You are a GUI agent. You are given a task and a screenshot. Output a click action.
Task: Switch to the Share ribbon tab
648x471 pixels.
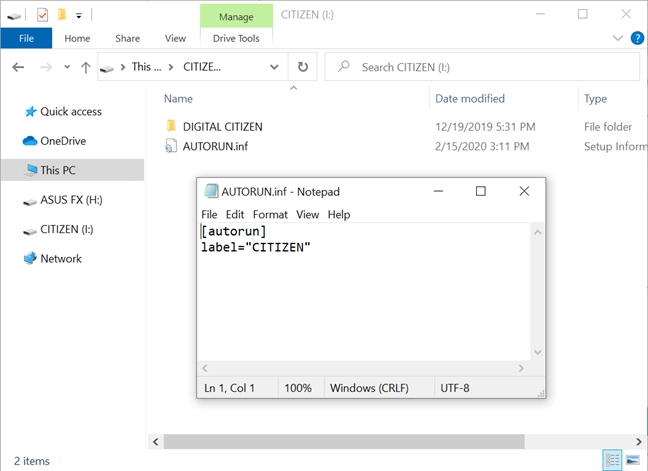pyautogui.click(x=127, y=38)
